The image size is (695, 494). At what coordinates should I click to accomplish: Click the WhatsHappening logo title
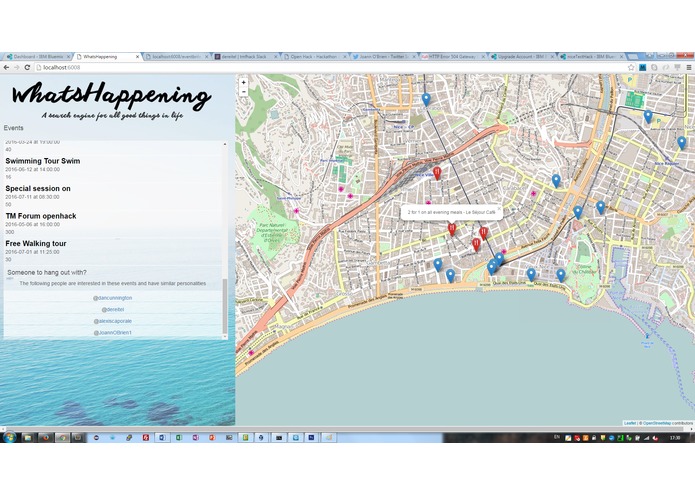coord(111,95)
